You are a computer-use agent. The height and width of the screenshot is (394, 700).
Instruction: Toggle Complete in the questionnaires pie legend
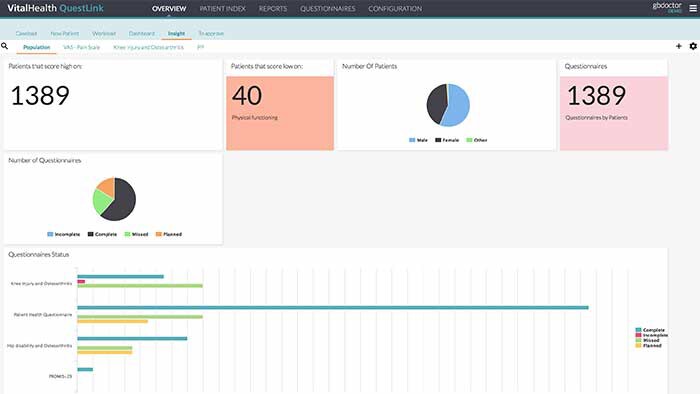pos(102,234)
